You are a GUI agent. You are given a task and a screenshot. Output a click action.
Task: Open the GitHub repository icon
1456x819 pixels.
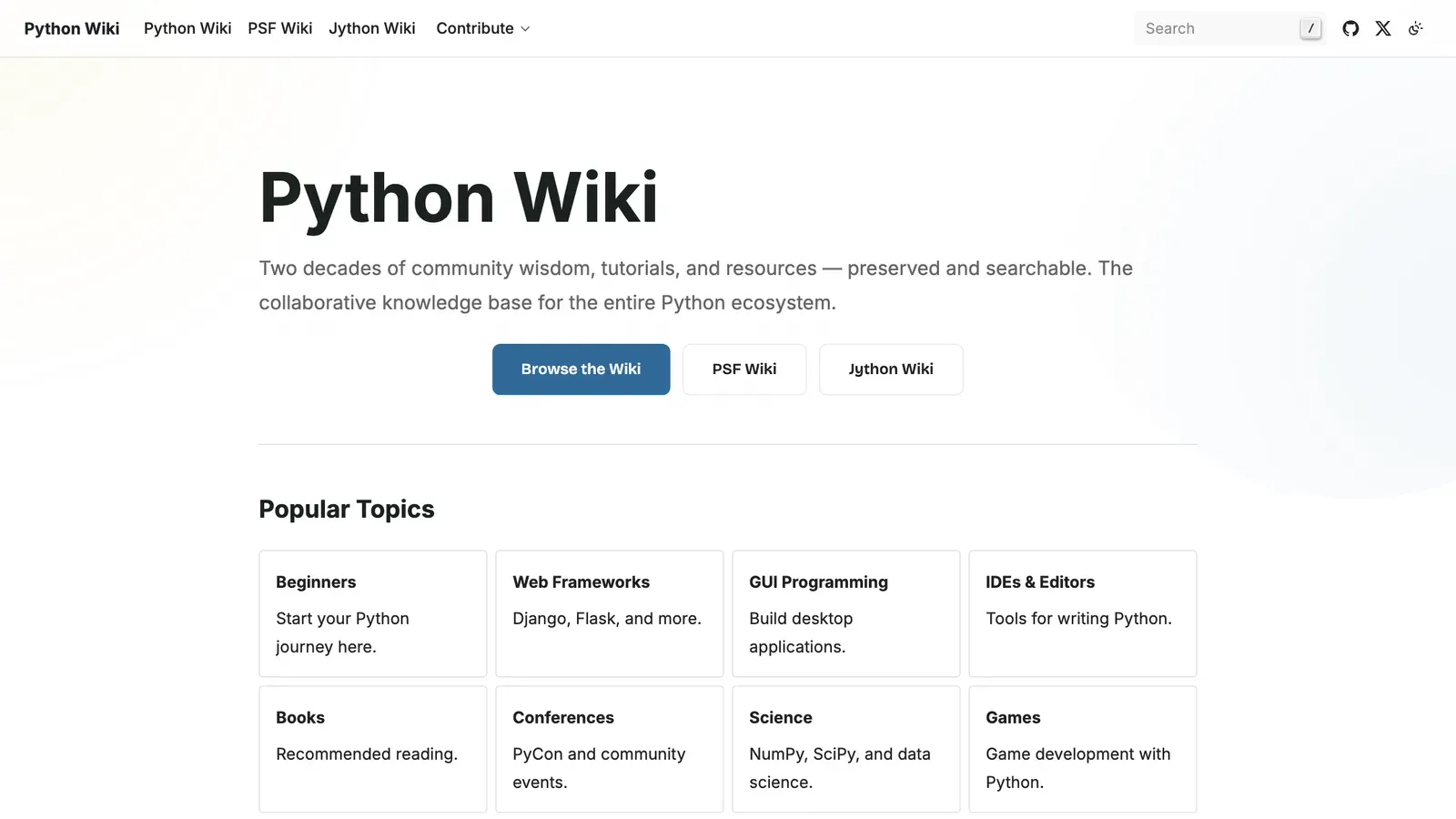pos(1350,28)
